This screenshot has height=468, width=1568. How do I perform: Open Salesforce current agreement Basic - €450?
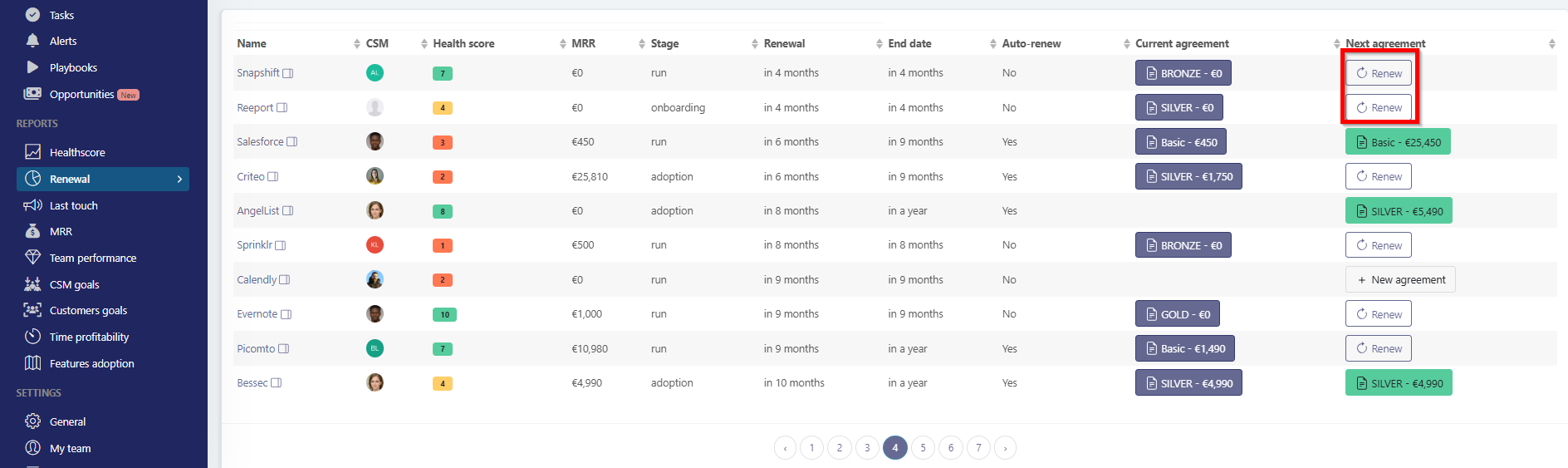(1180, 142)
